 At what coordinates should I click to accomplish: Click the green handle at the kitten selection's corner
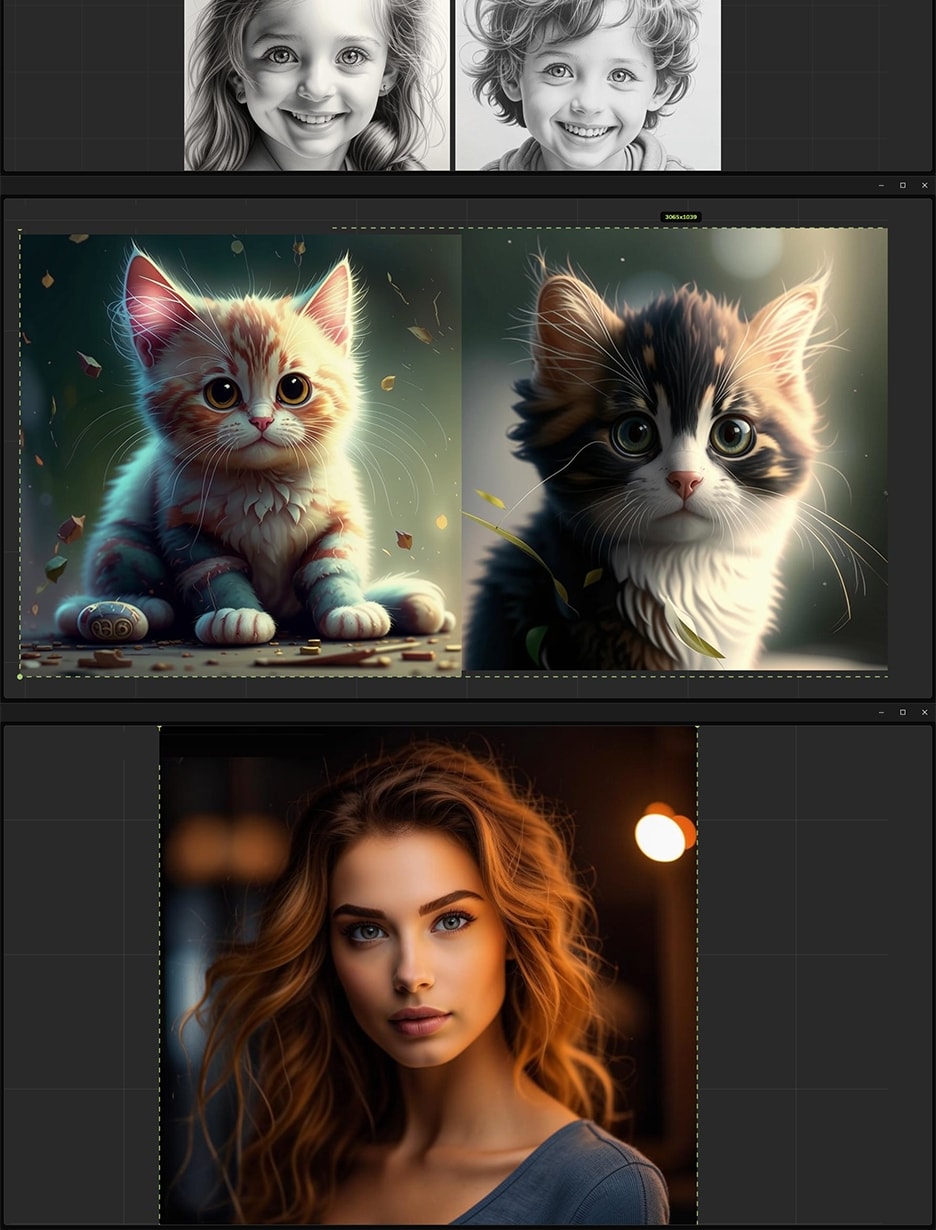click(20, 677)
